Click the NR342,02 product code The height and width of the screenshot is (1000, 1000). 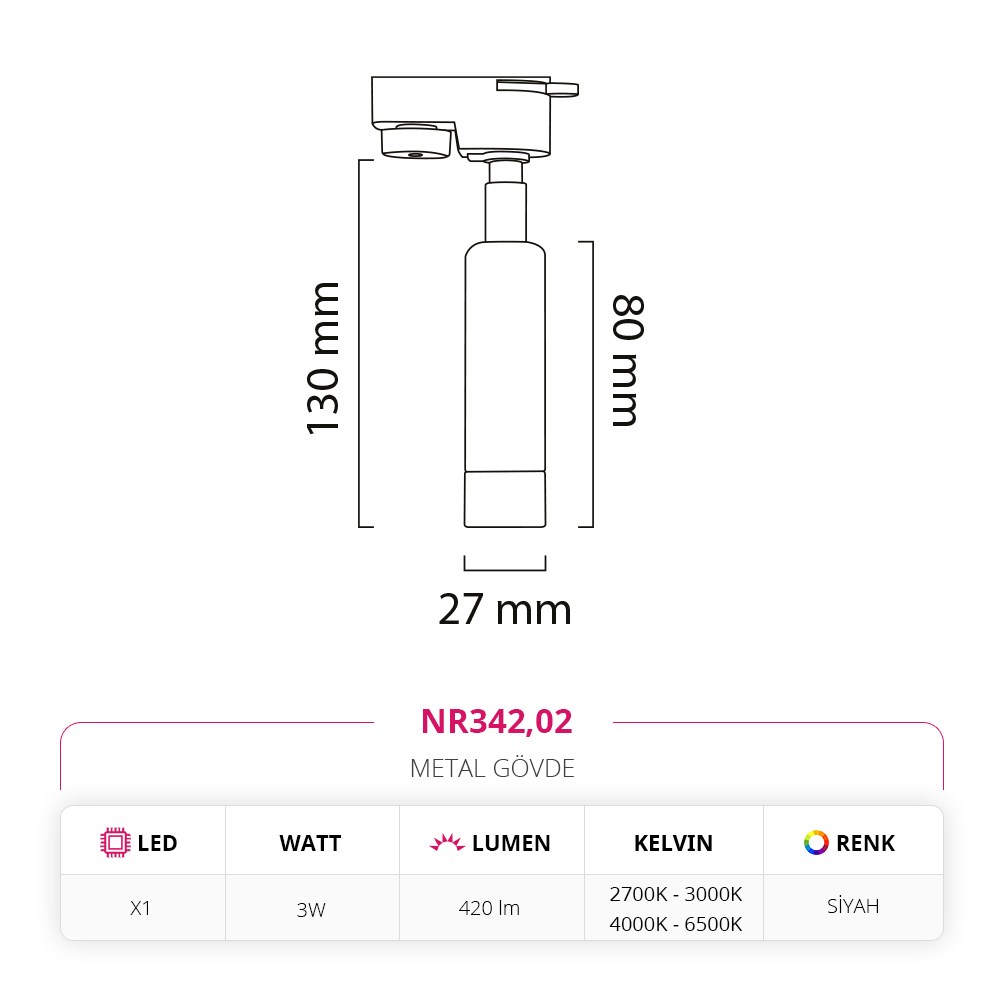[497, 721]
